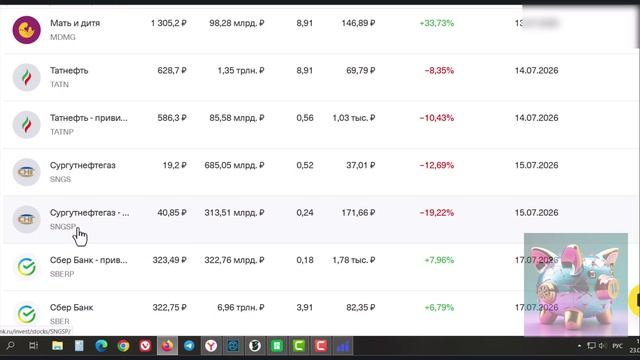Click the 1,78 тыс. ₽ value
The image size is (640, 360).
(x=353, y=260)
